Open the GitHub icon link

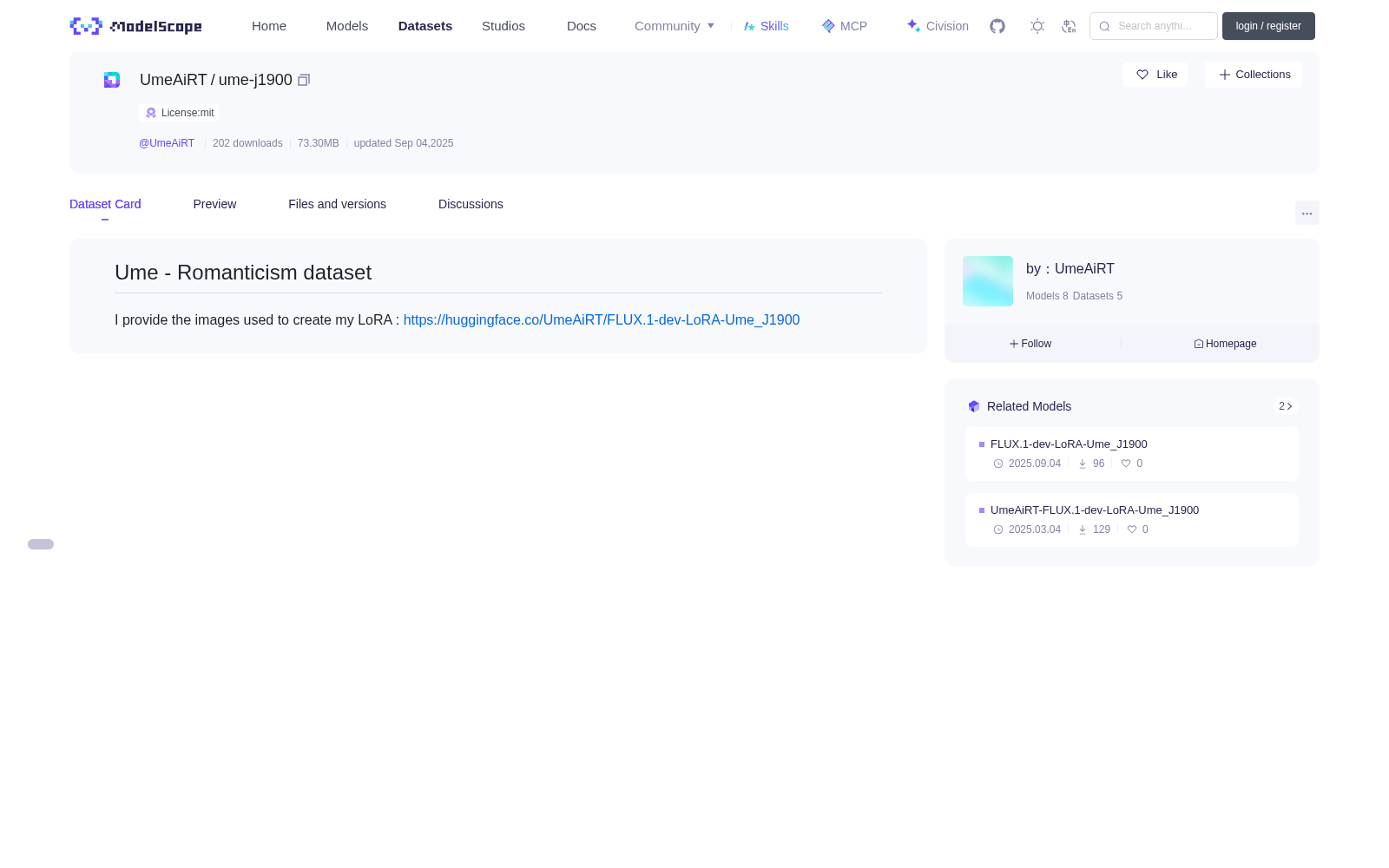pyautogui.click(x=997, y=26)
